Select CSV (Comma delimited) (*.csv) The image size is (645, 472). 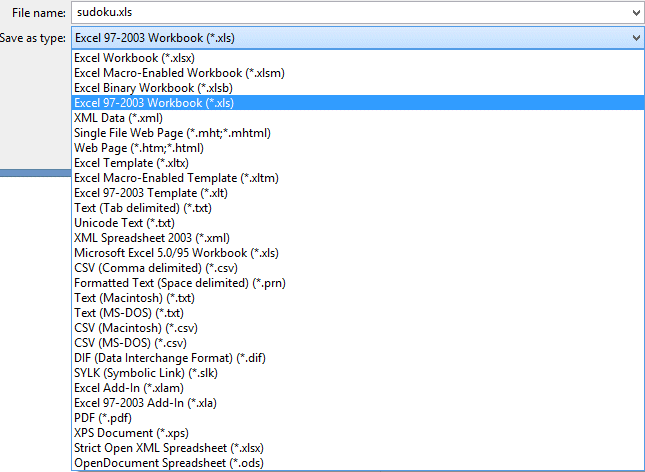(x=358, y=268)
